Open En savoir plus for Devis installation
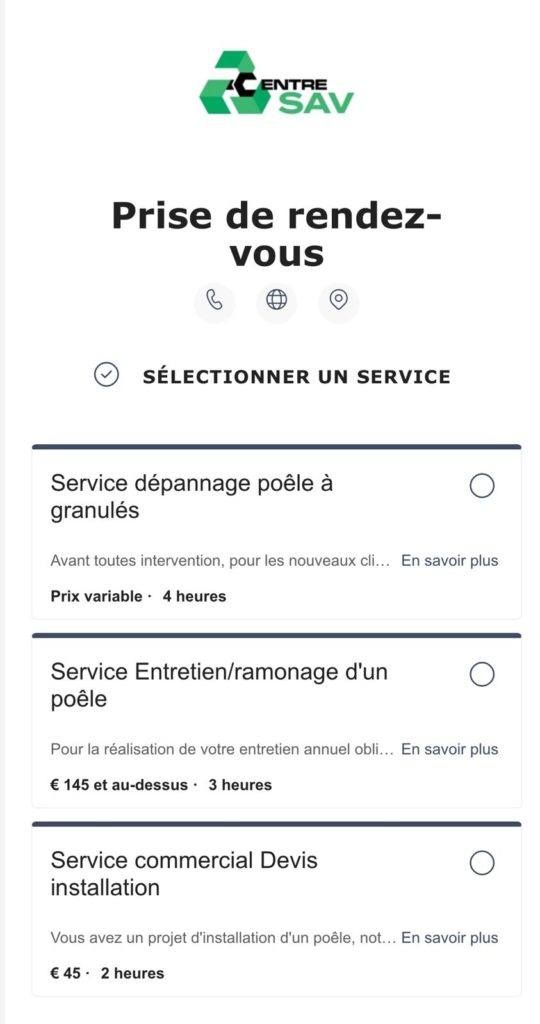The height and width of the screenshot is (1024, 540). coord(449,938)
